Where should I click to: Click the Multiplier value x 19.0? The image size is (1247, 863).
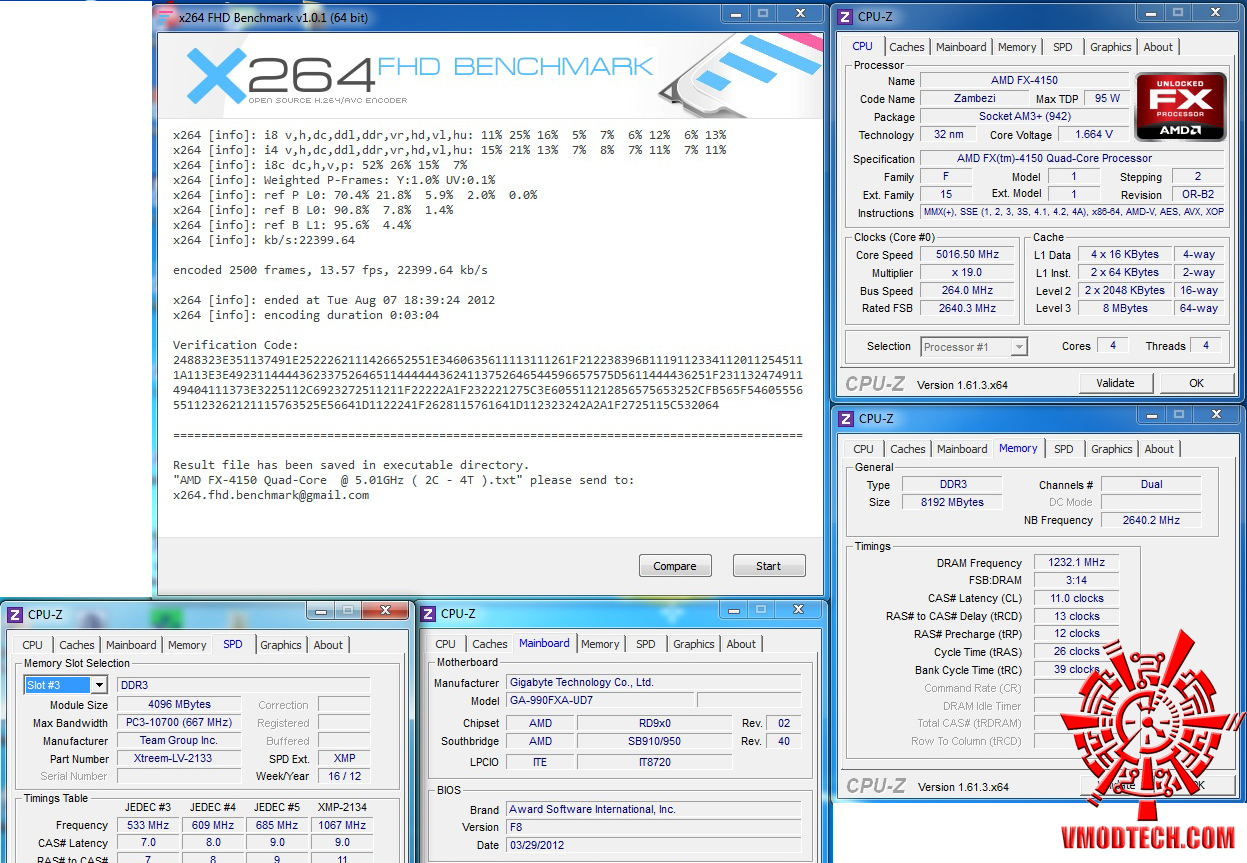pos(968,273)
